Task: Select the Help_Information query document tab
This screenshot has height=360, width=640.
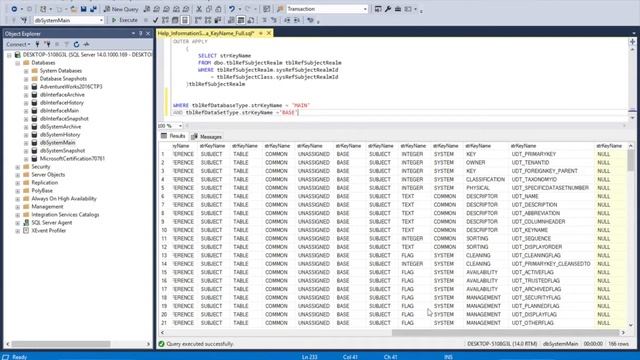Action: point(206,33)
